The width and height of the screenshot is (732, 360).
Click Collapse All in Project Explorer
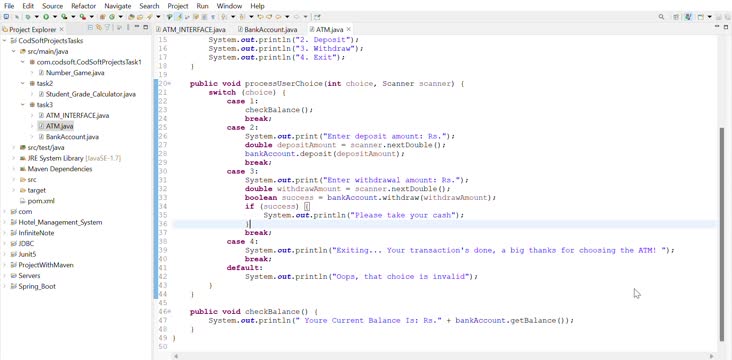tap(91, 28)
